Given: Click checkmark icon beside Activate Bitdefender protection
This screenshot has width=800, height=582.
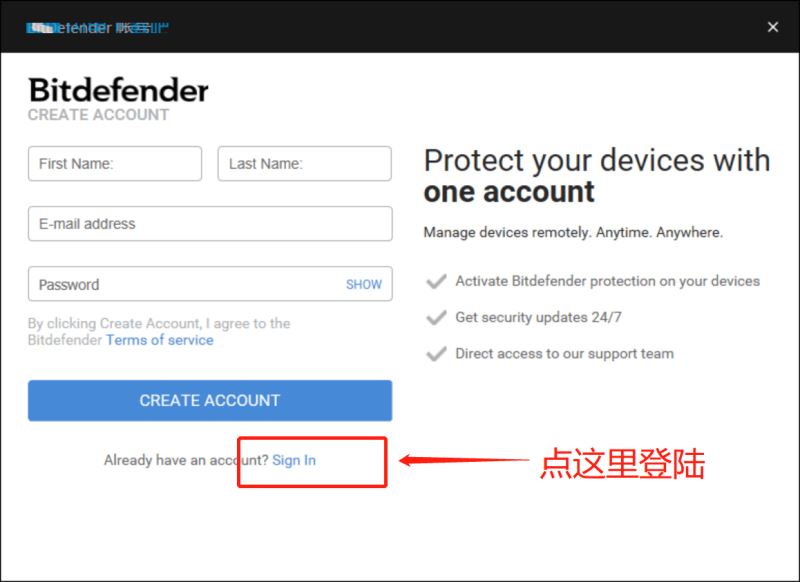Looking at the screenshot, I should pos(436,281).
